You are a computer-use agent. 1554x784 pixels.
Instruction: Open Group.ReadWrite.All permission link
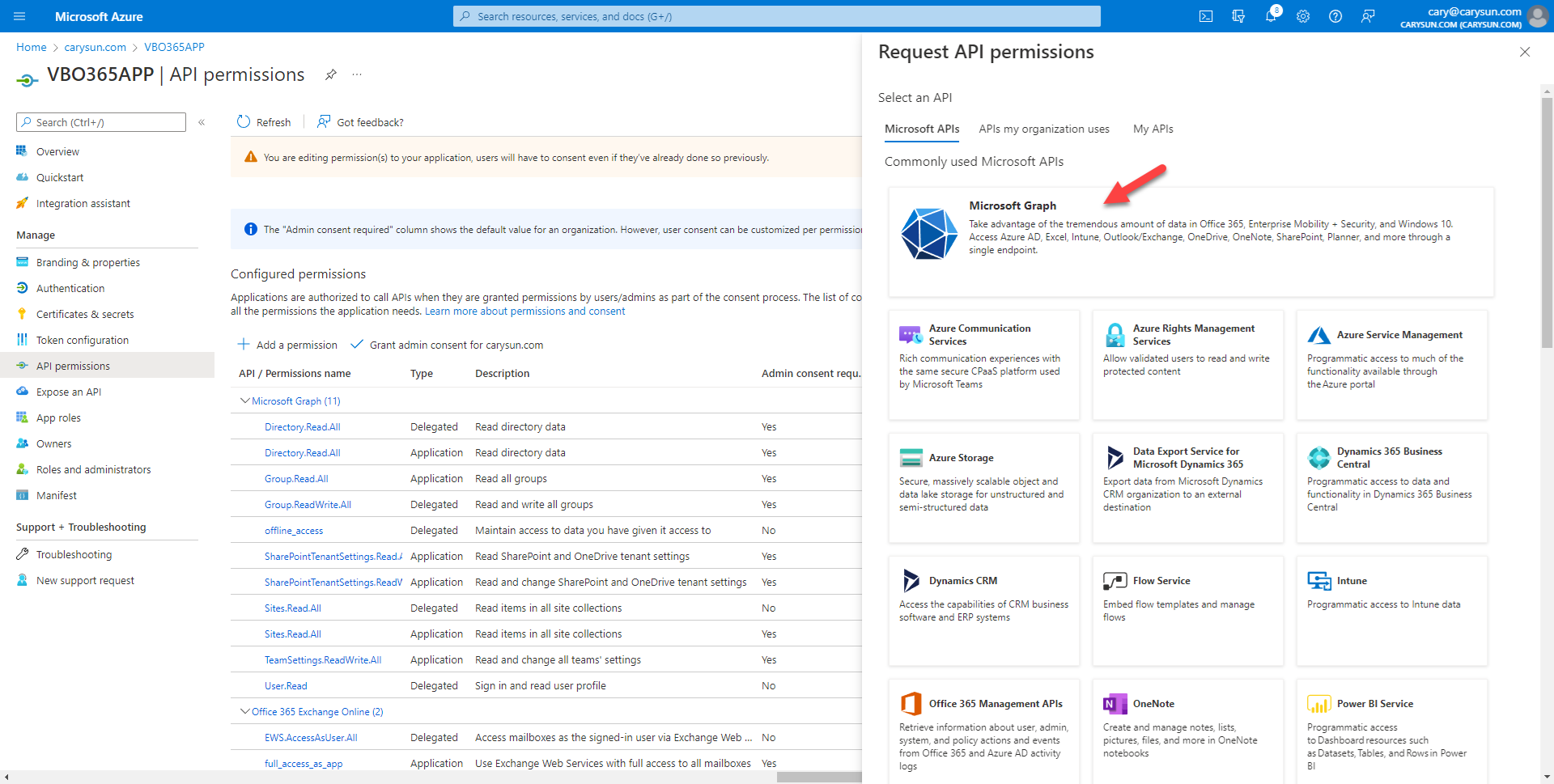tap(308, 504)
